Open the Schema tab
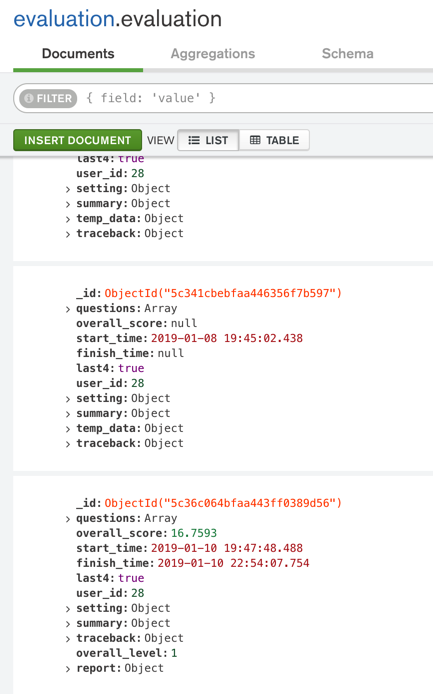 [x=348, y=54]
